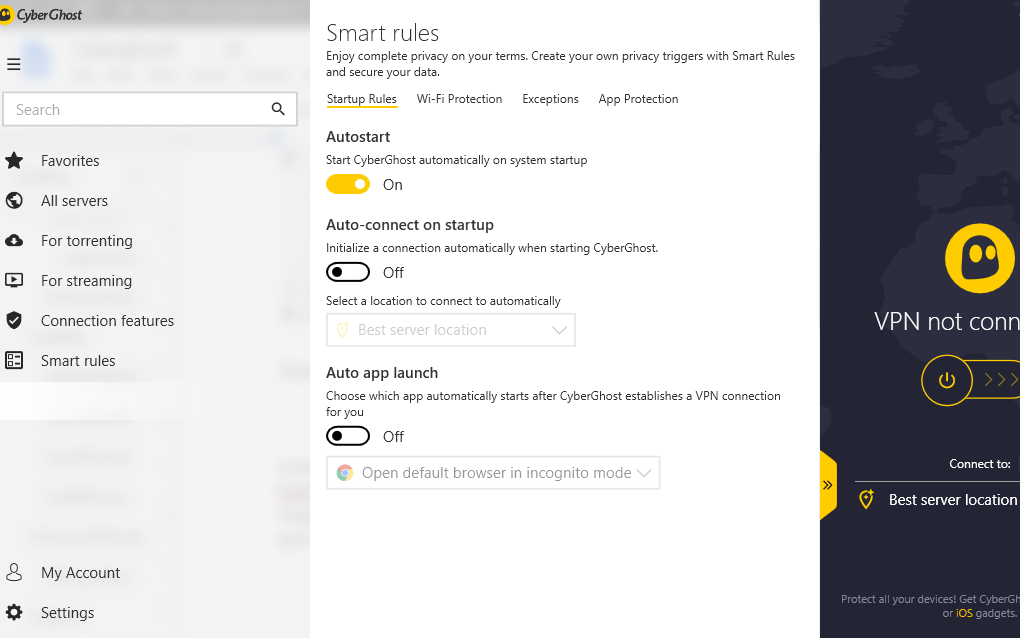Click the Smart rules heading
1020x638 pixels.
coord(382,33)
